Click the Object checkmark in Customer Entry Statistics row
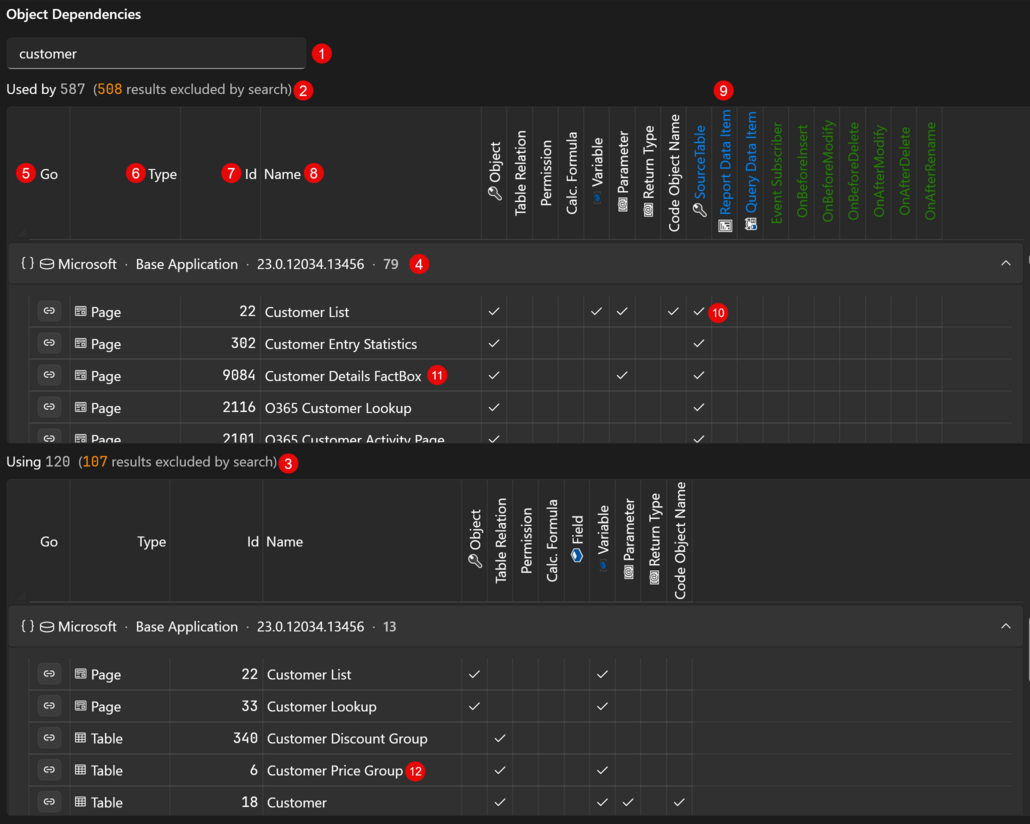This screenshot has height=824, width=1030. click(x=494, y=343)
